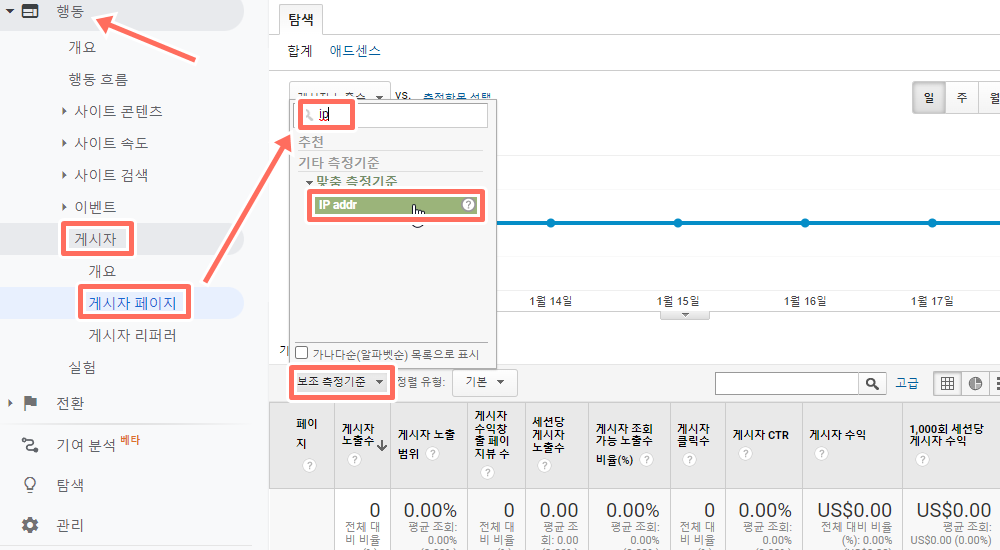Select the 탐색 tab
Image resolution: width=1000 pixels, height=550 pixels.
pyautogui.click(x=301, y=19)
